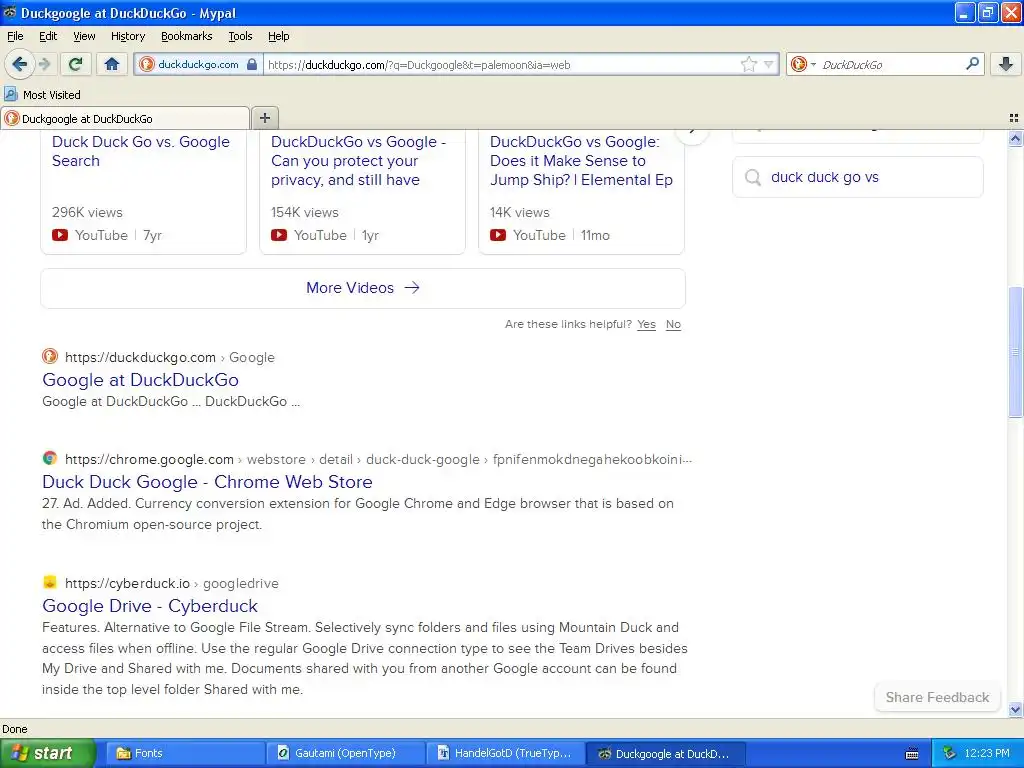Open the Bookmarks menu
The image size is (1024, 768).
pyautogui.click(x=186, y=36)
